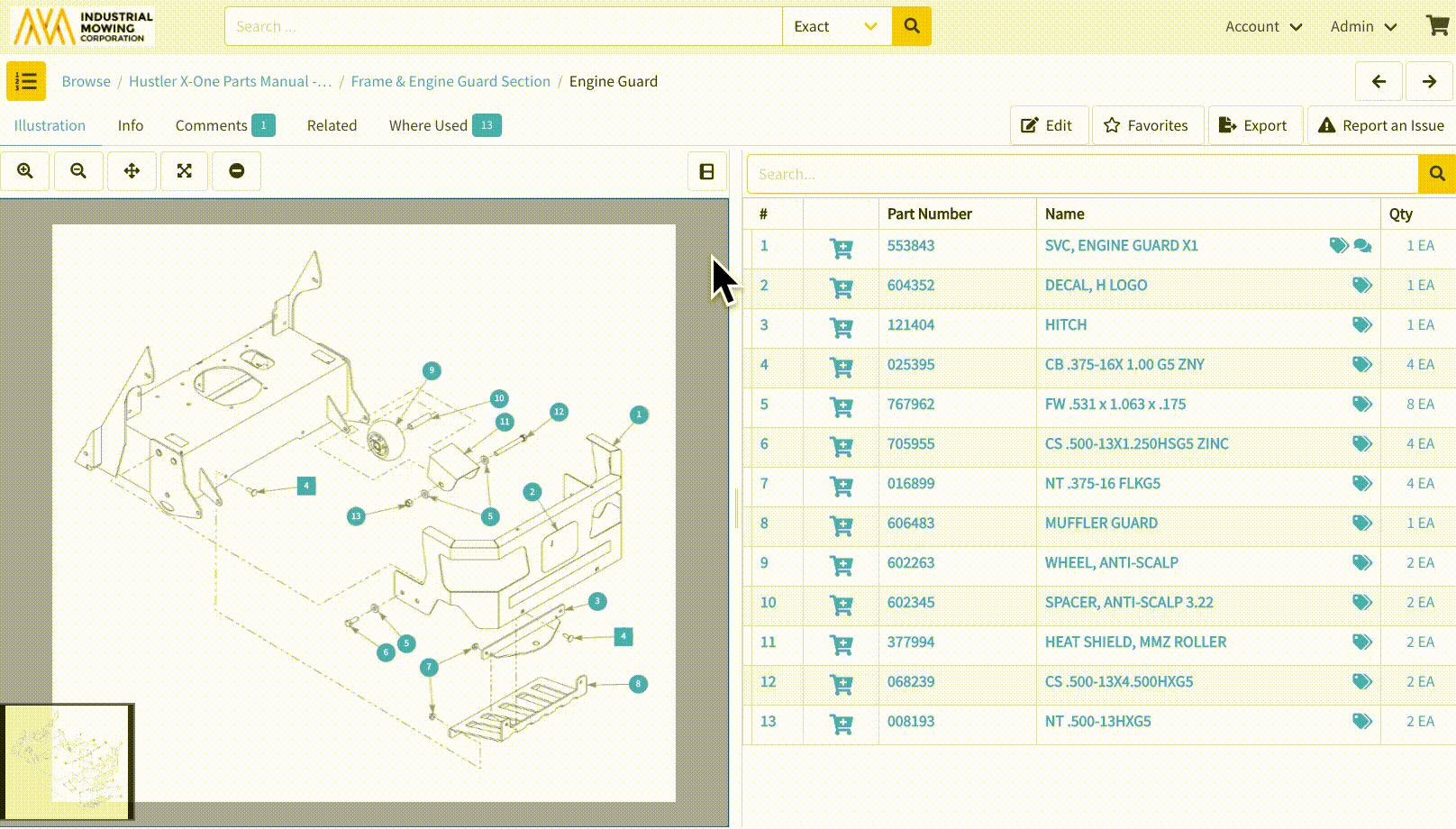Open comments icon for SVC, ENGINE GUARD X1

pos(1362,246)
